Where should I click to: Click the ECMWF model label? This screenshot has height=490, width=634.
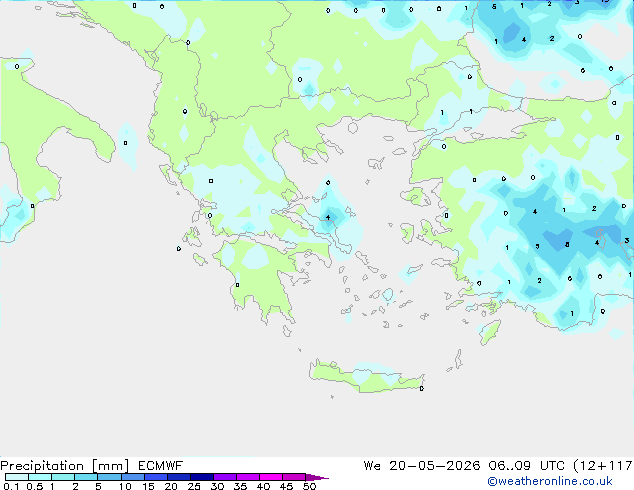pos(161,466)
